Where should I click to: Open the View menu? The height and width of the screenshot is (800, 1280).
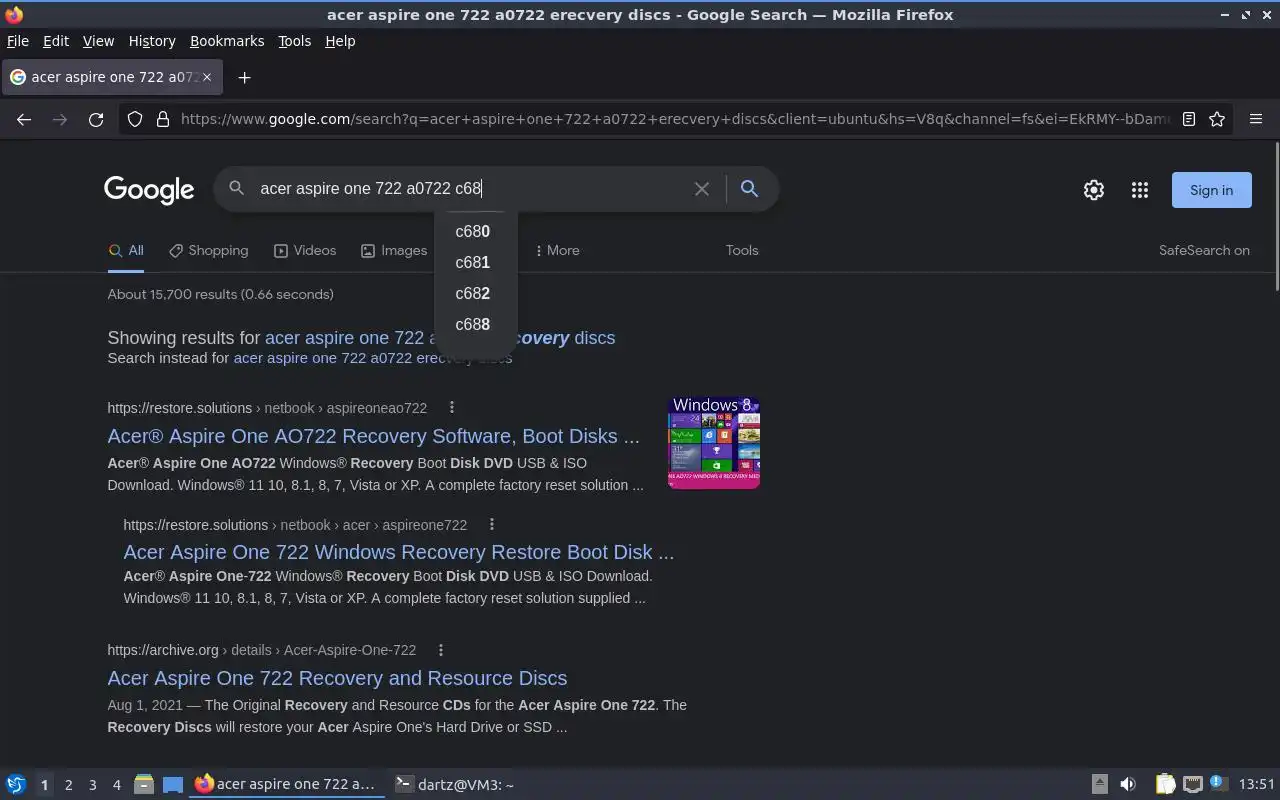pyautogui.click(x=98, y=41)
